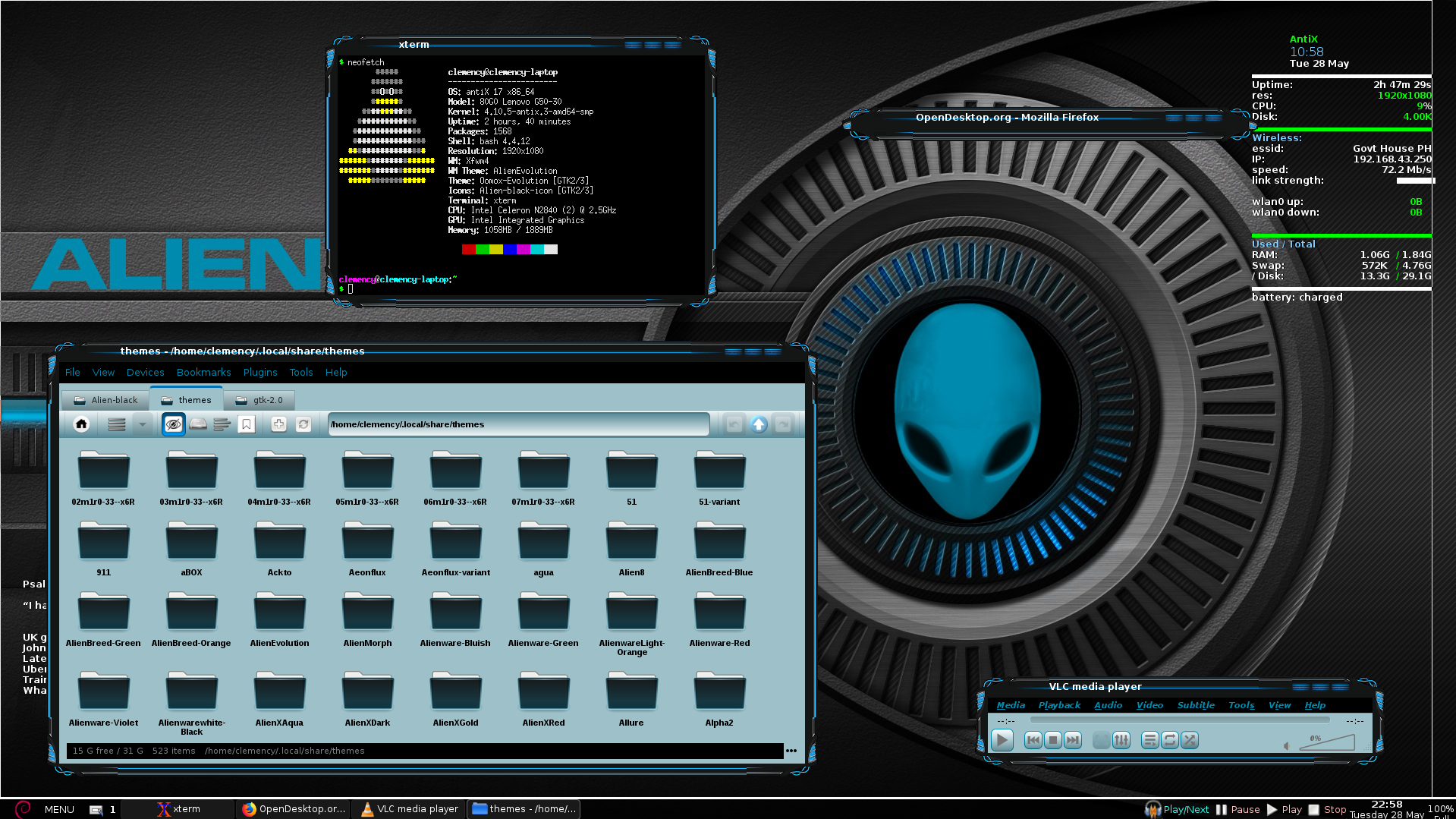The width and height of the screenshot is (1456, 819).
Task: Select the AlienEvolution folder
Action: 279,619
